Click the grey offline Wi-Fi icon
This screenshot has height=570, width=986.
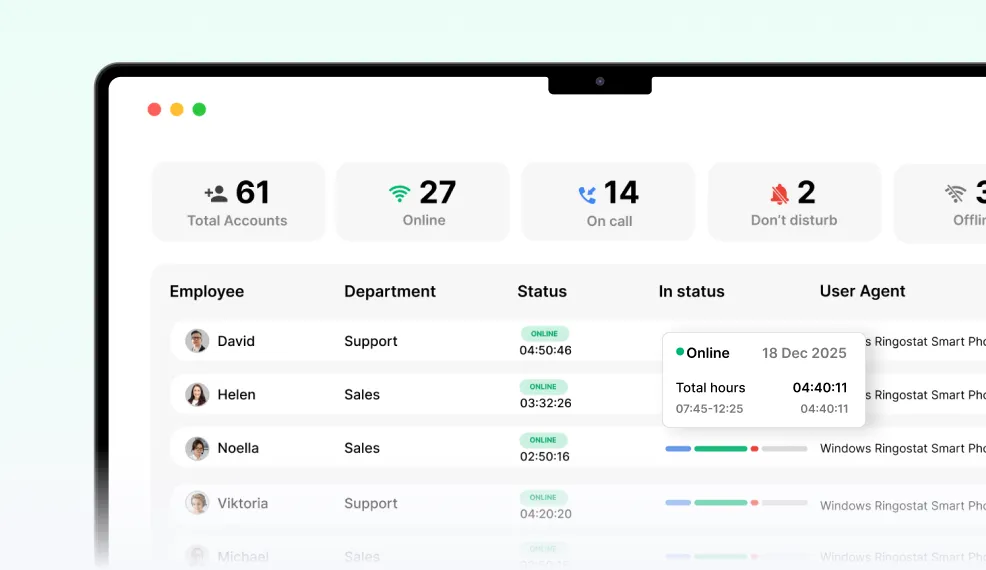[955, 194]
